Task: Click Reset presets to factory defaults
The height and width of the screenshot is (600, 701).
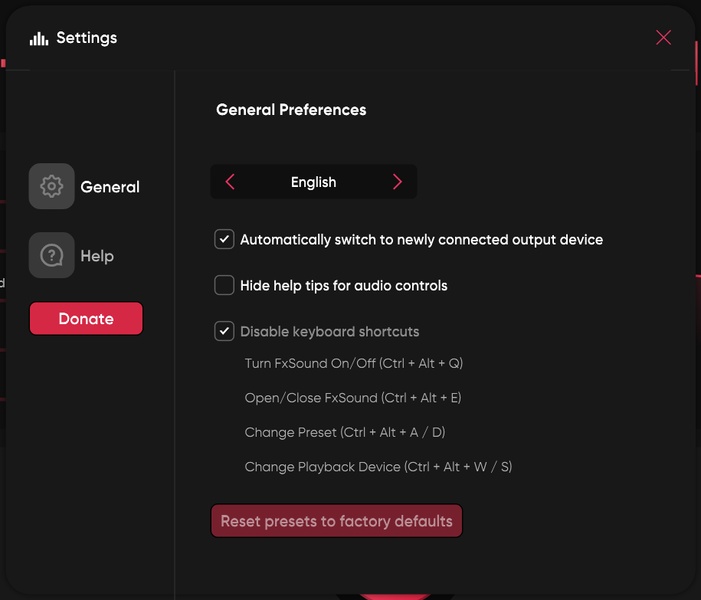Action: (336, 521)
